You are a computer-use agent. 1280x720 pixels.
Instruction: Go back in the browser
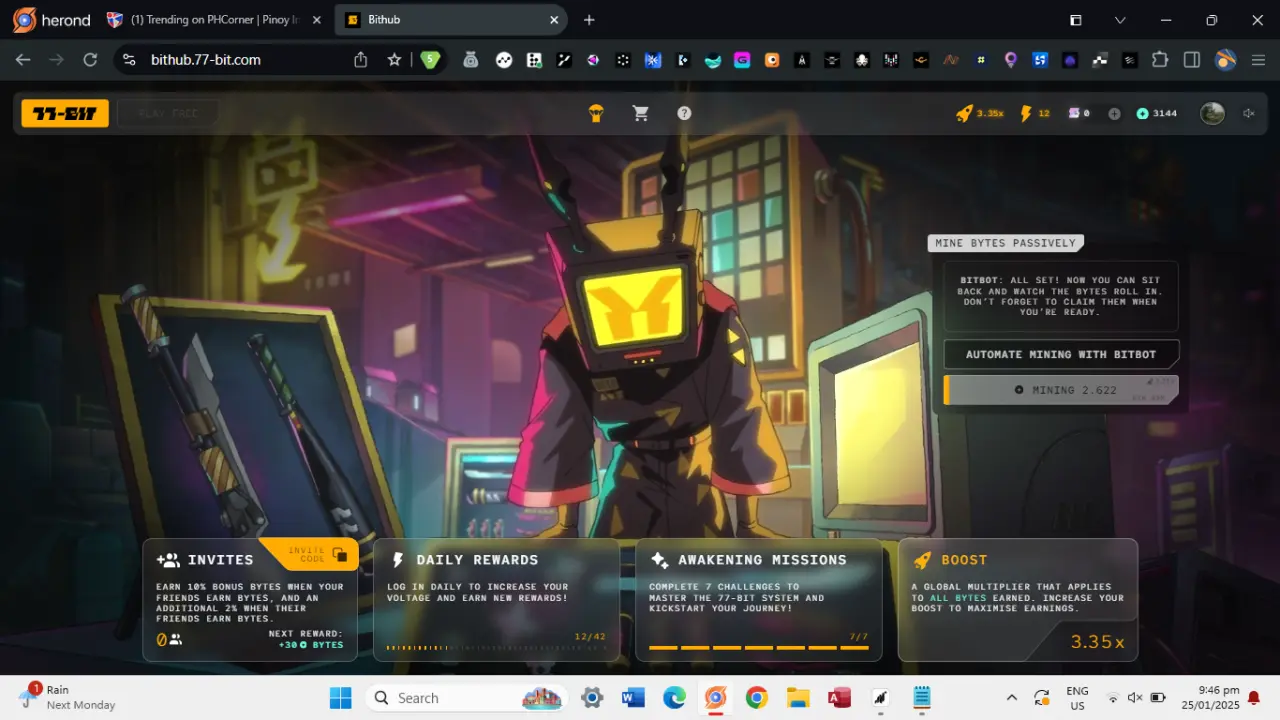point(23,60)
